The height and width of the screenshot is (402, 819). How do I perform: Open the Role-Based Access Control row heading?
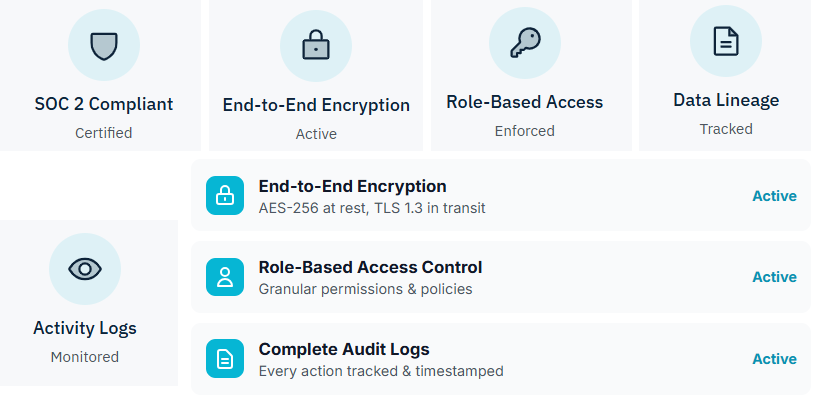click(x=370, y=268)
